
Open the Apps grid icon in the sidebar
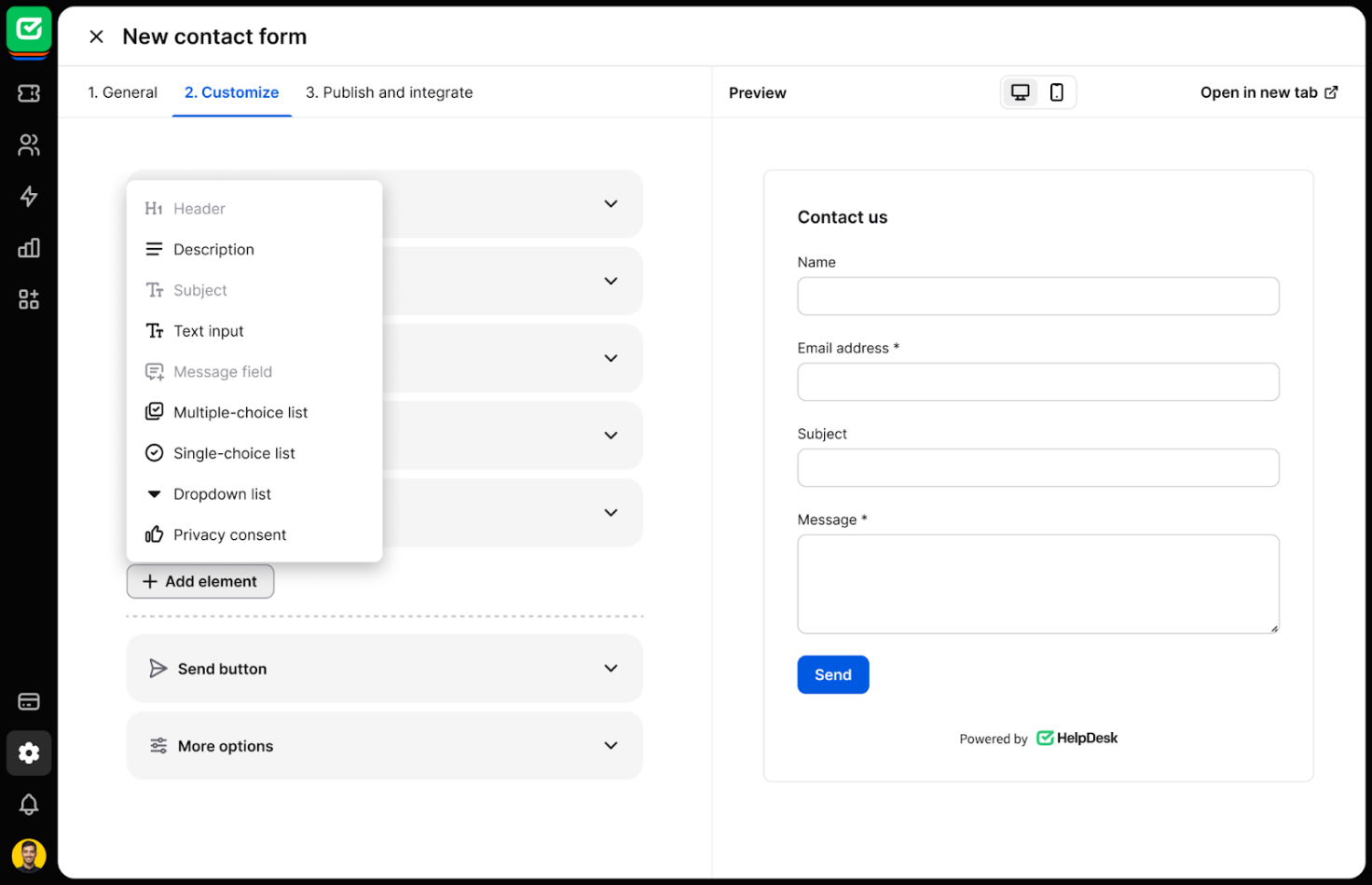click(x=29, y=299)
